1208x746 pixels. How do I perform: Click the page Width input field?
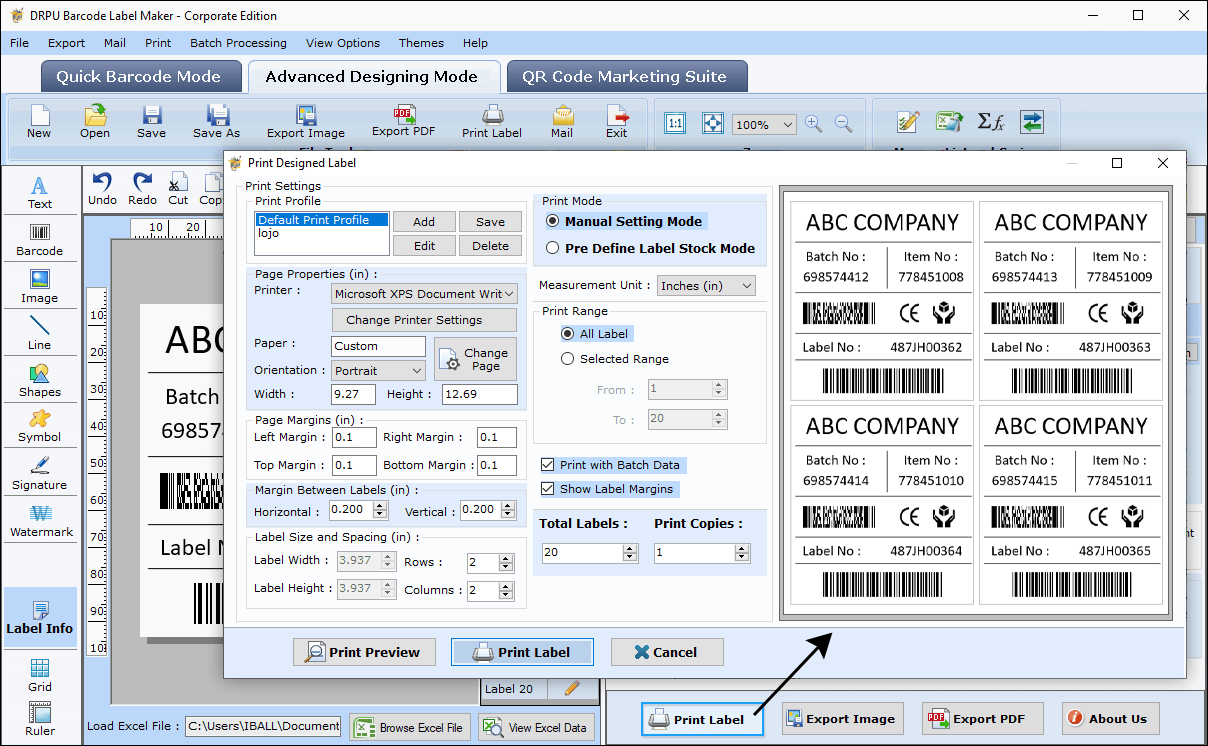click(353, 394)
